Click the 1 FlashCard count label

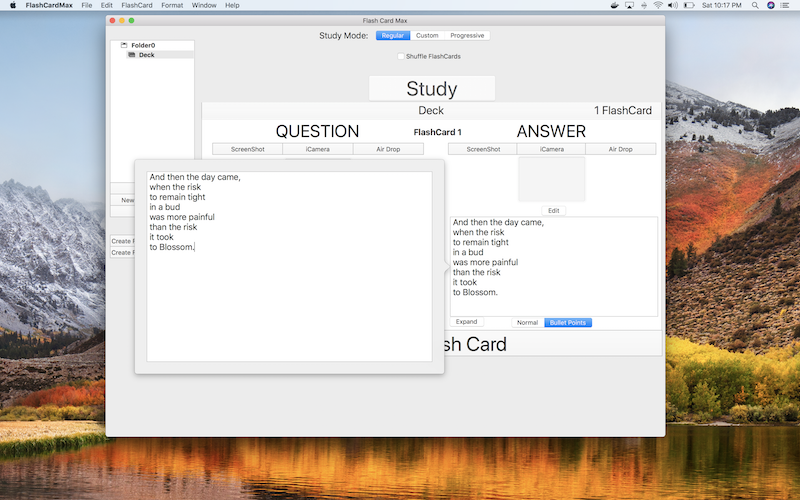[x=623, y=110]
